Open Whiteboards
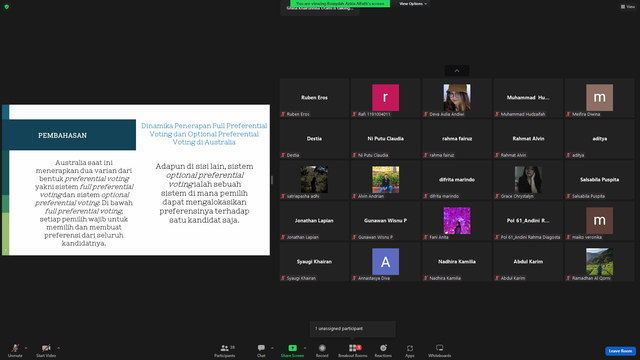Image resolution: width=640 pixels, height=360 pixels. point(440,350)
